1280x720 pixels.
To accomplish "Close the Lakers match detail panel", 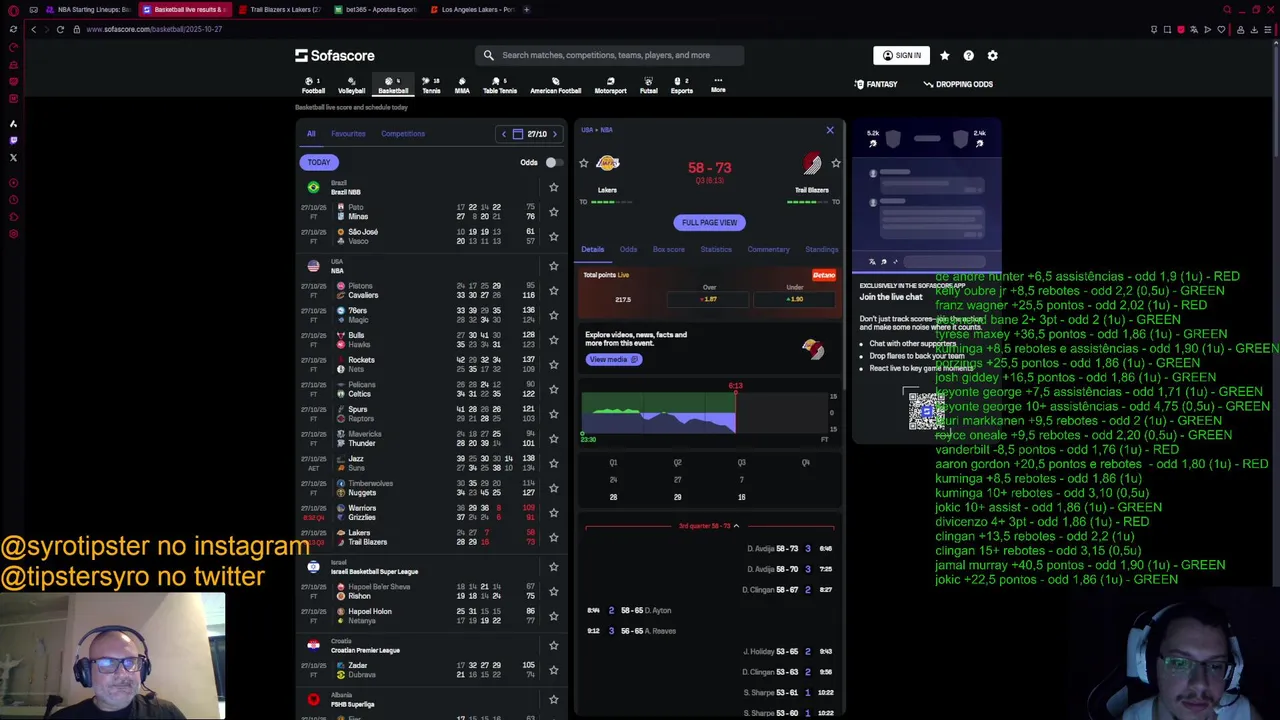I will (830, 130).
